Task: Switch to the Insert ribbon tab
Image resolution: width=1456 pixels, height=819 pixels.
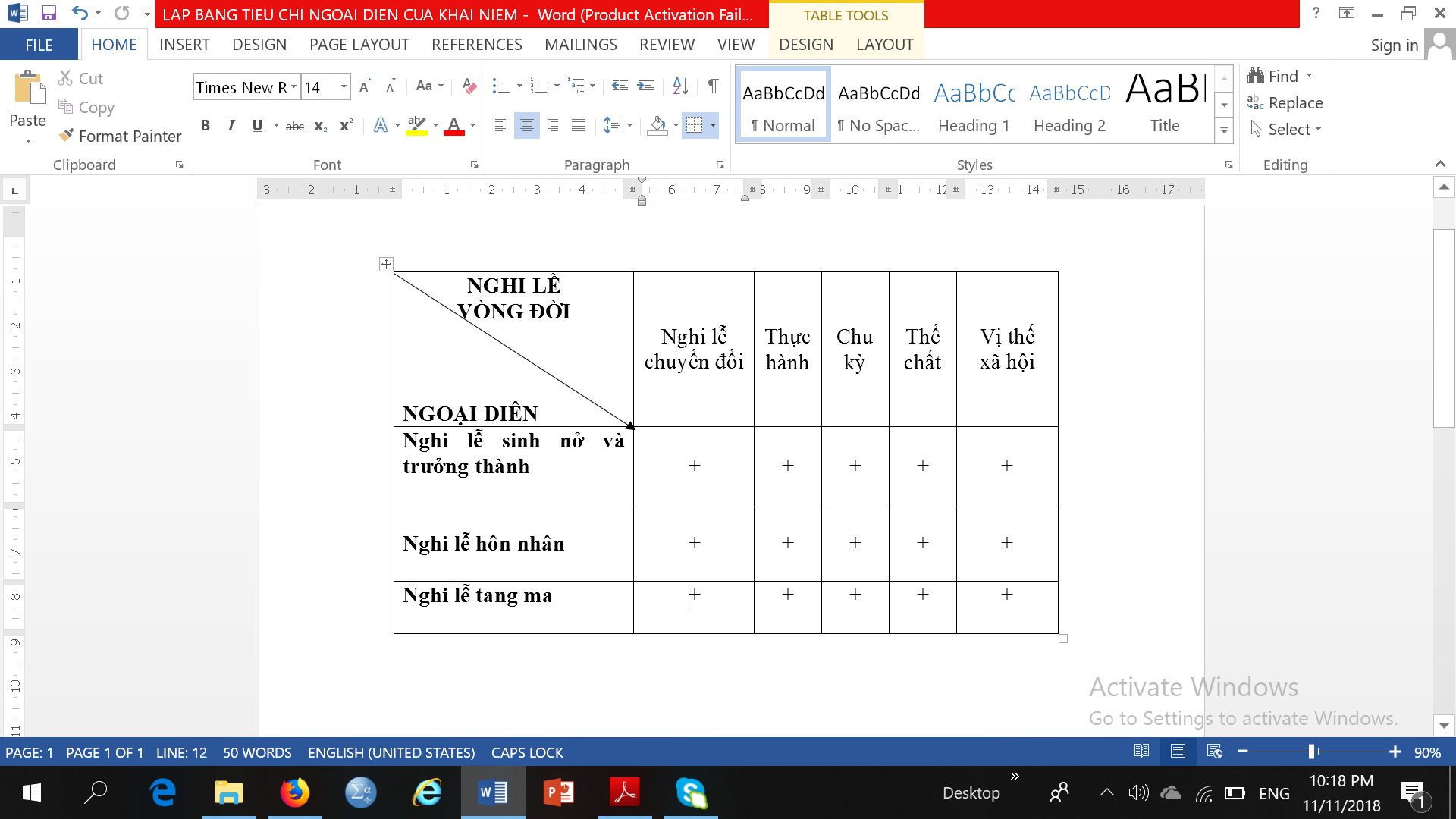Action: (x=184, y=45)
